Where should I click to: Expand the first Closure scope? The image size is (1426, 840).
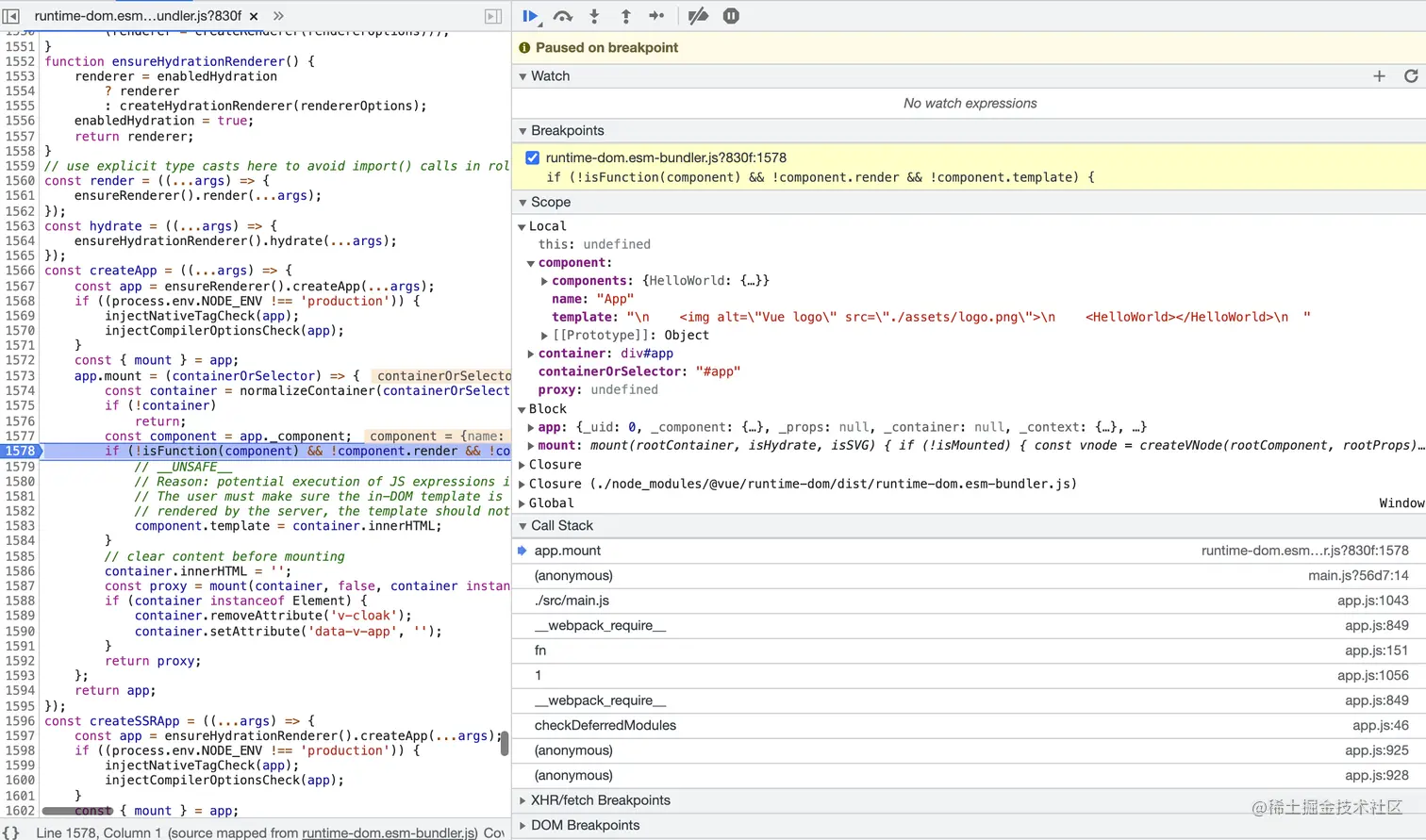(522, 465)
